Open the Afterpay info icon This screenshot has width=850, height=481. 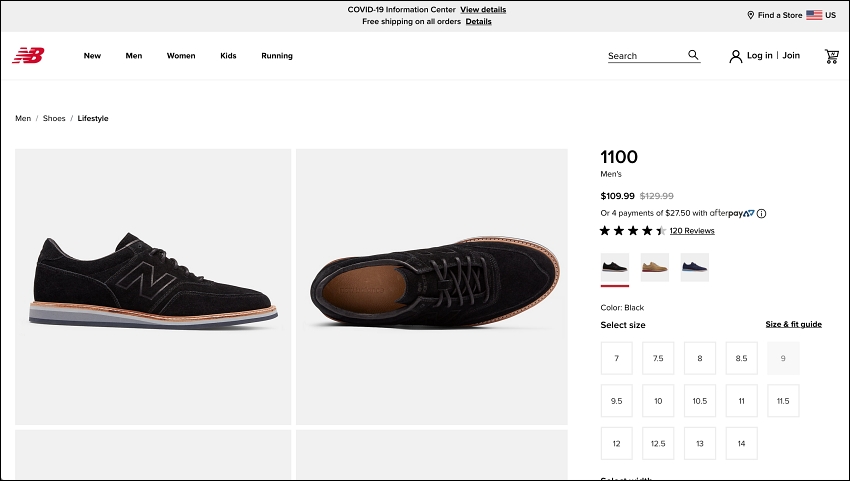762,214
